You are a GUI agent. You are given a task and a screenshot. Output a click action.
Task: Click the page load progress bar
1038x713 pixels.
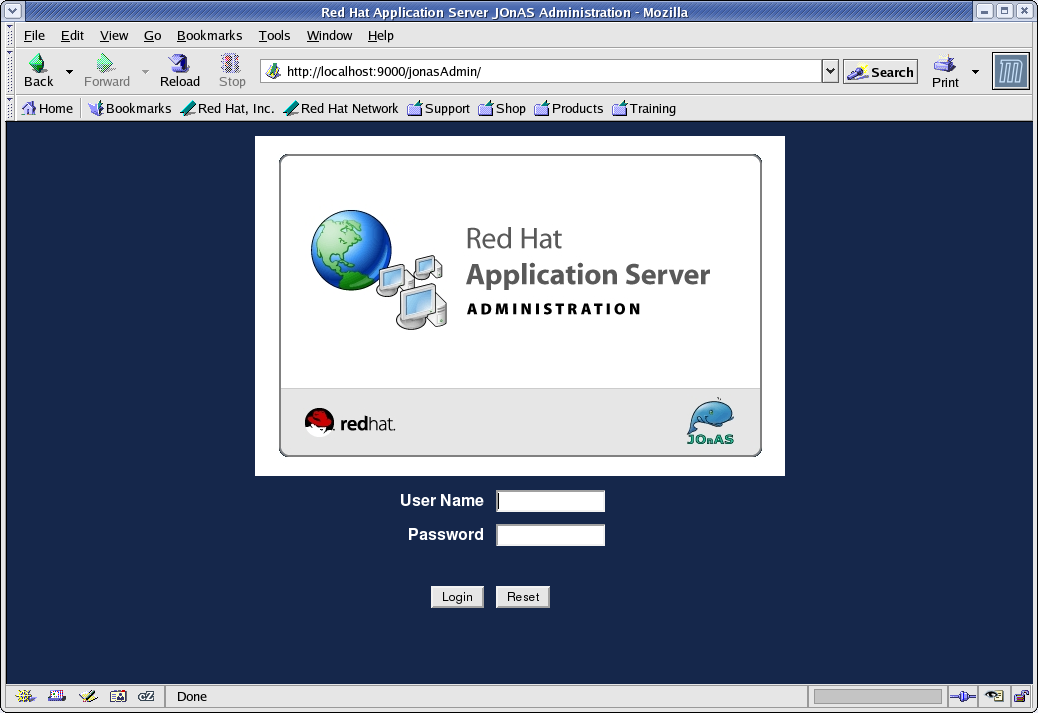point(878,696)
